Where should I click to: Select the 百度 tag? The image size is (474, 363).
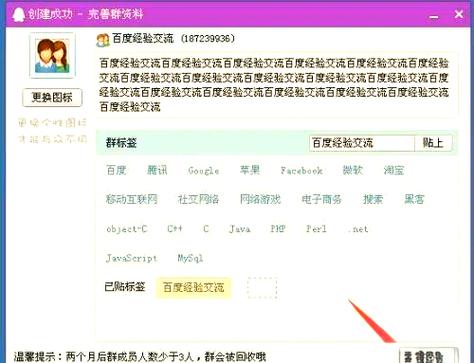pos(116,170)
